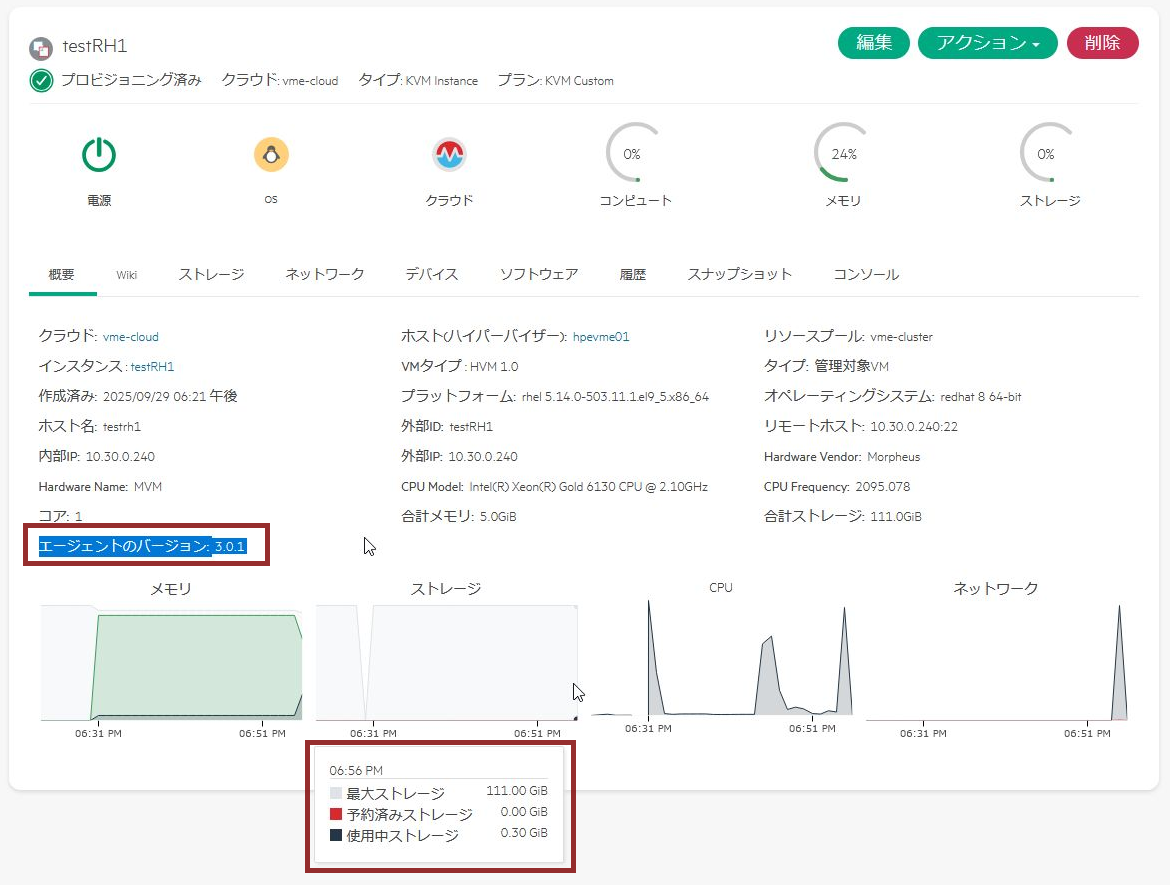The height and width of the screenshot is (885, 1170).
Task: Click the testRH1 instance icon in header
Action: (x=41, y=47)
